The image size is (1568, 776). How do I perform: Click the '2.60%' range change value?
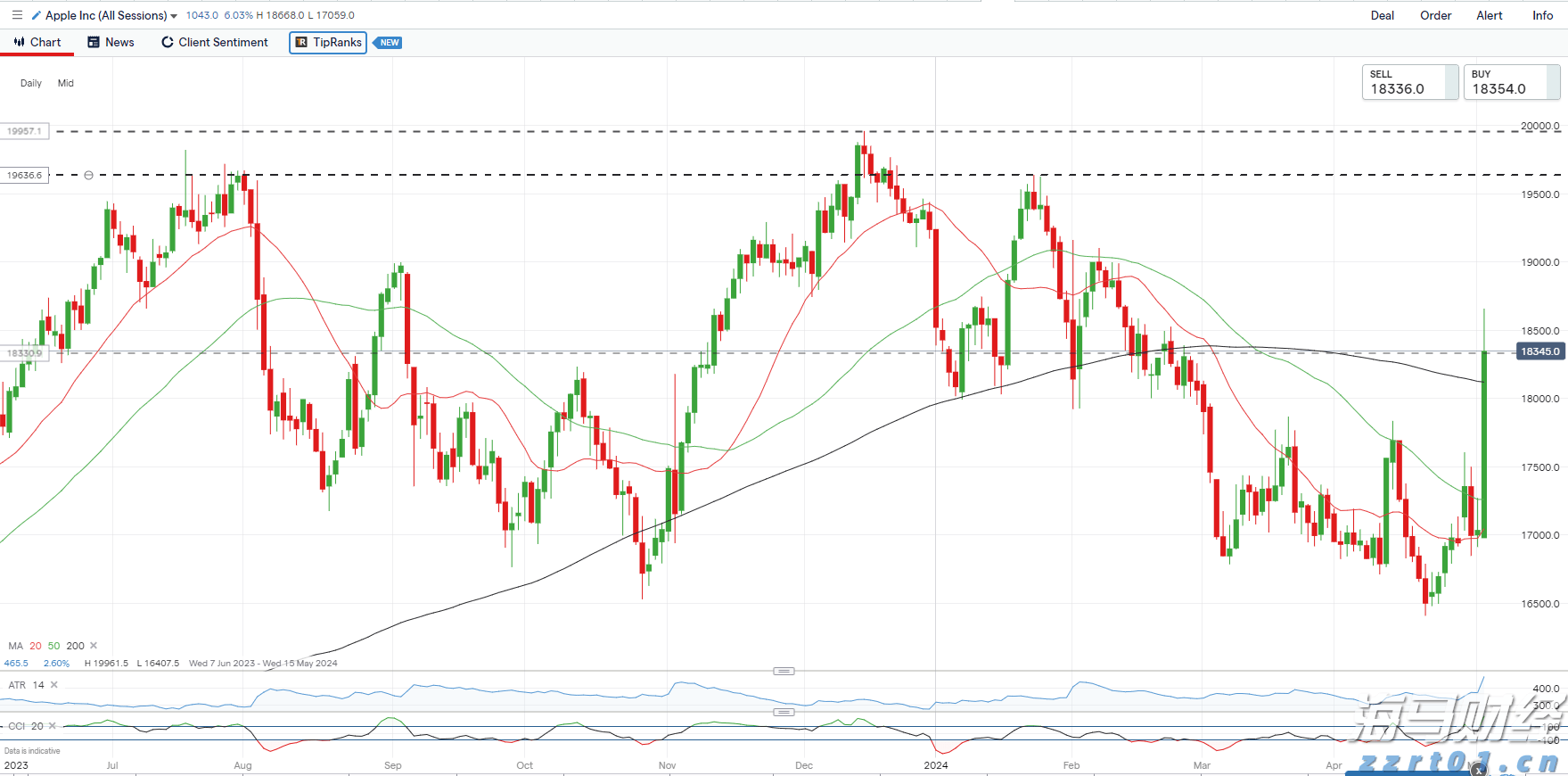pyautogui.click(x=56, y=663)
